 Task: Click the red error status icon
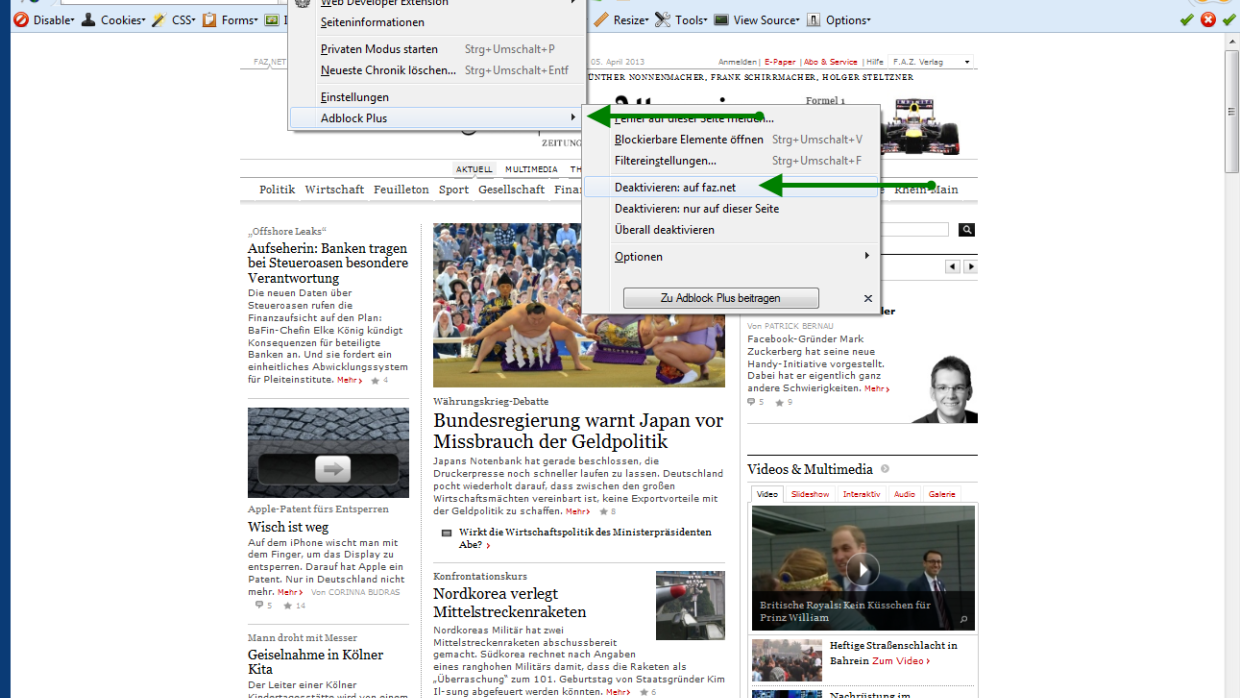1208,20
